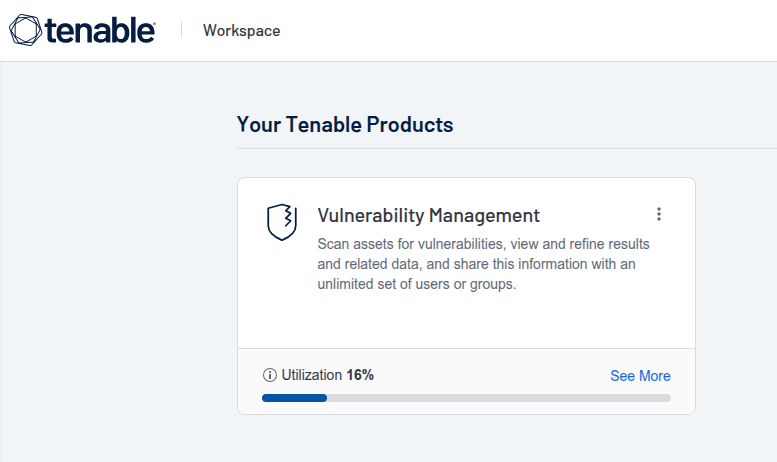Viewport: 777px width, 462px height.
Task: Select the Your Tenable Products heading
Action: tap(345, 125)
